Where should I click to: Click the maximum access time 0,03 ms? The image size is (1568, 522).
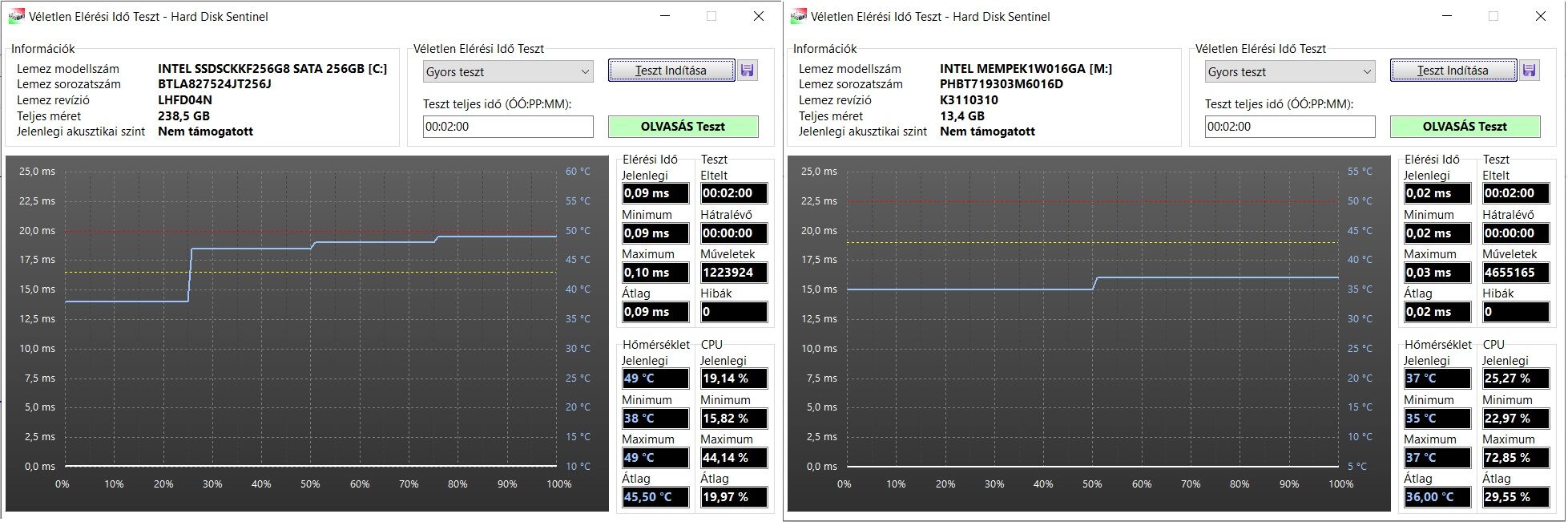[1437, 273]
